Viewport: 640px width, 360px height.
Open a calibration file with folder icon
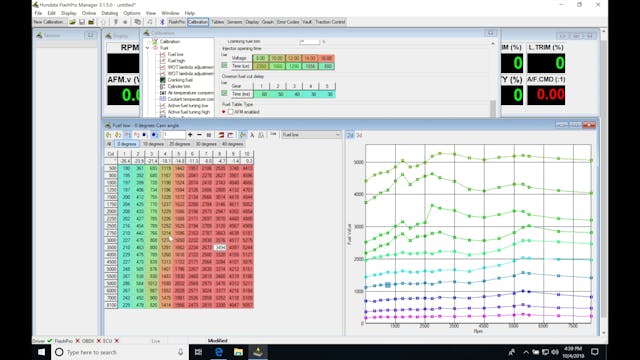72,22
